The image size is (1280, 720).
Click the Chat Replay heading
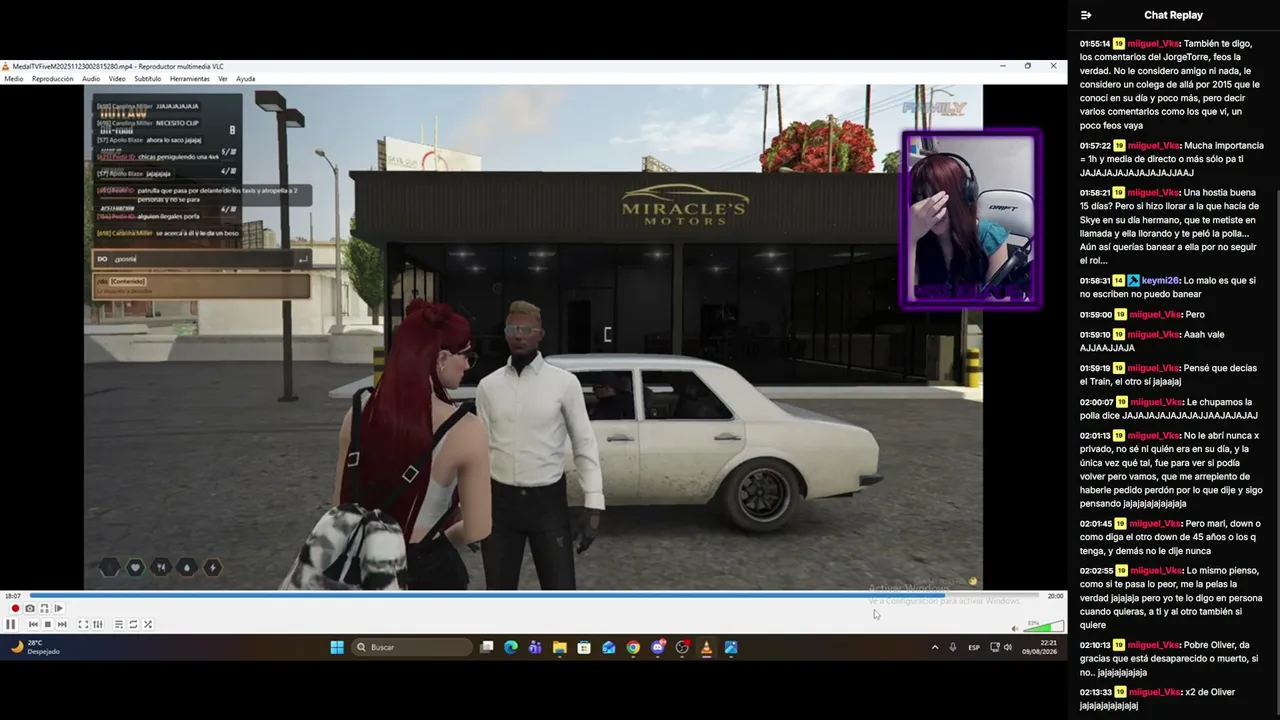[1173, 15]
